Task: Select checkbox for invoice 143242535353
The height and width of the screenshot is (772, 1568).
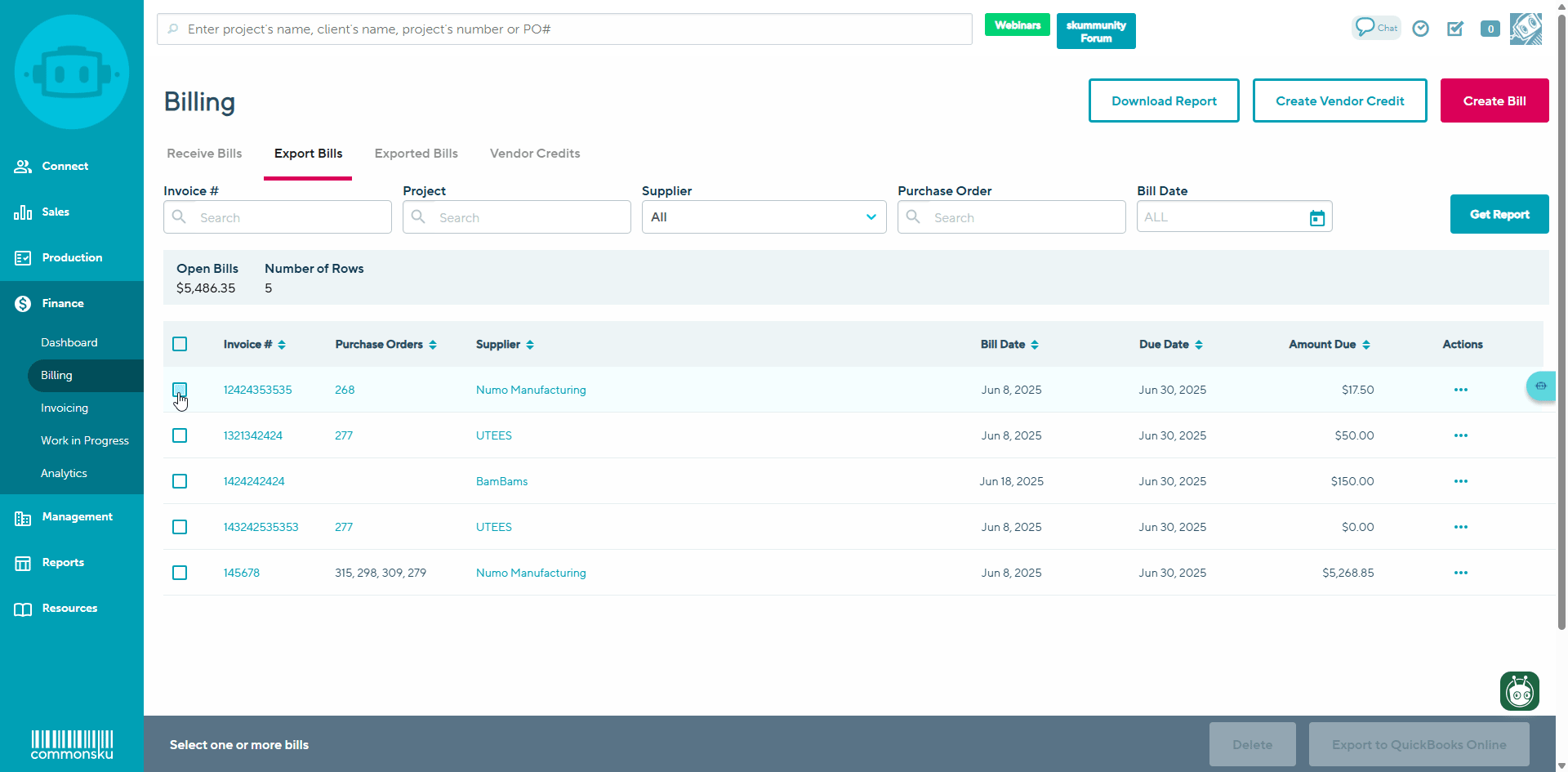Action: tap(180, 527)
